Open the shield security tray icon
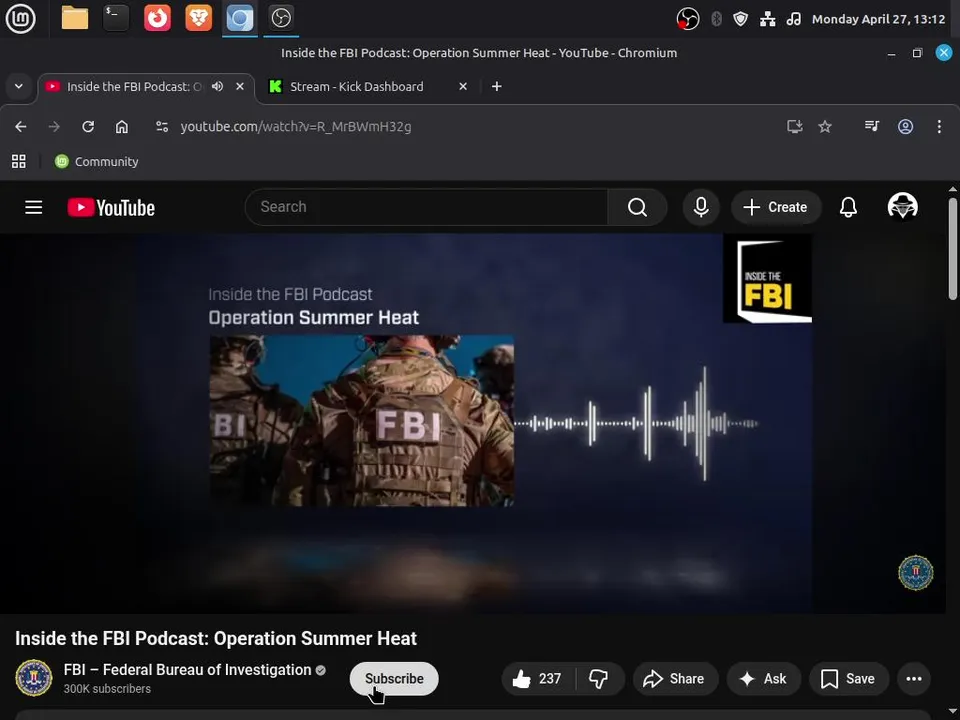 pos(740,19)
